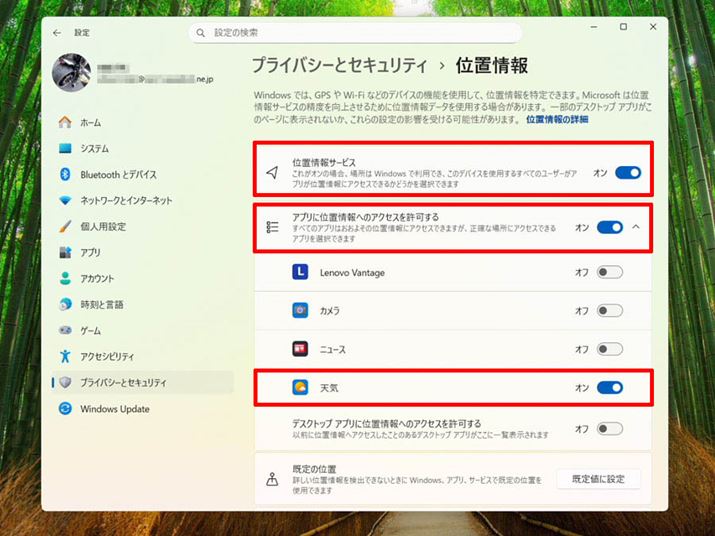Click the 天気 weather app icon
The image size is (715, 536).
coord(299,387)
